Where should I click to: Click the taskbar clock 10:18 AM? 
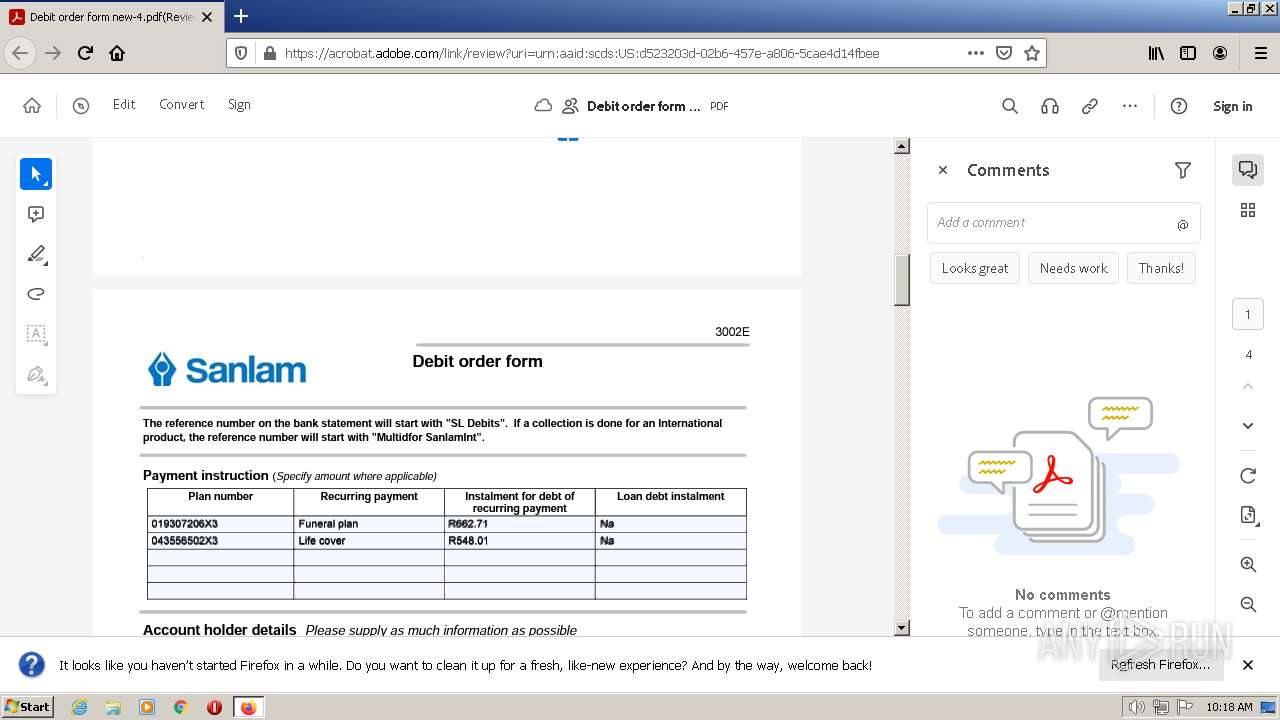[1229, 707]
